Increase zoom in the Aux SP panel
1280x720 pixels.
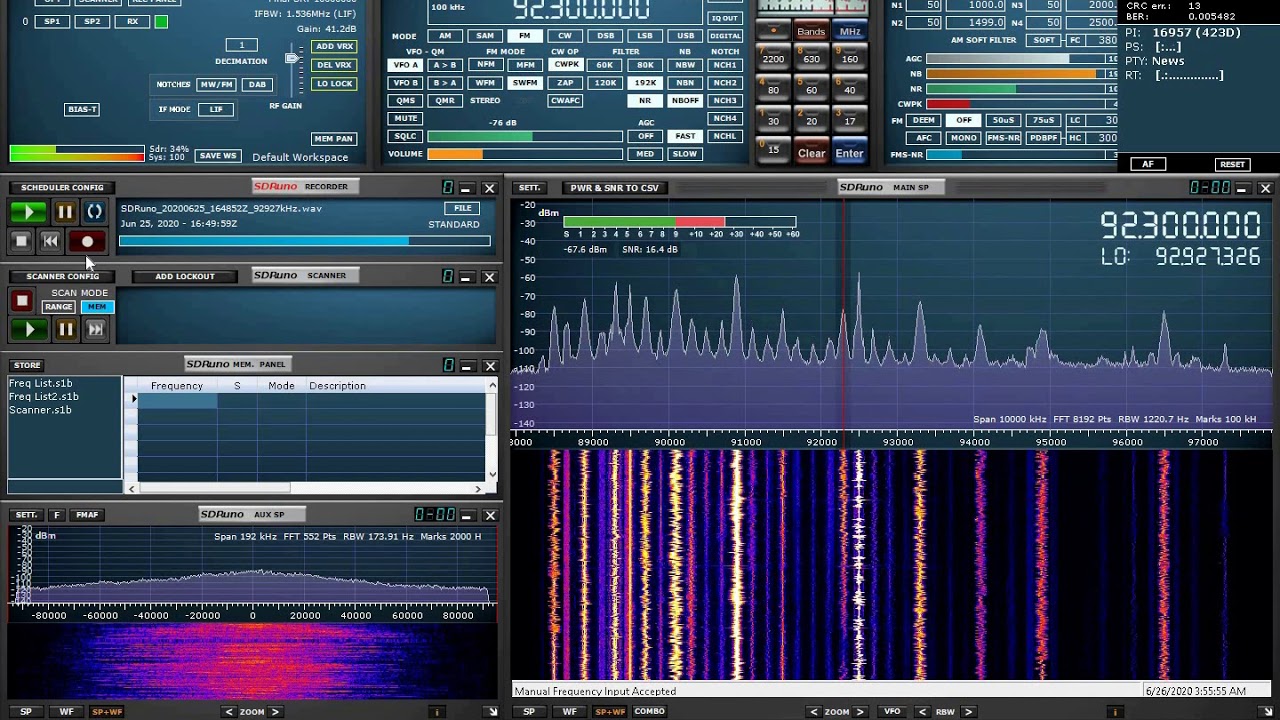(275, 712)
